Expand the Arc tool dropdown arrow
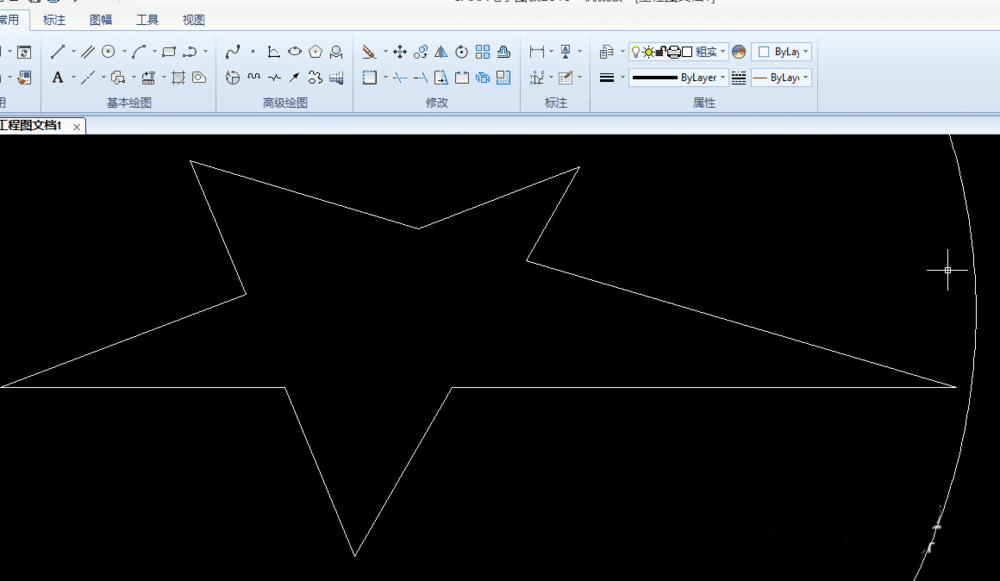Image resolution: width=1000 pixels, height=581 pixels. [154, 52]
